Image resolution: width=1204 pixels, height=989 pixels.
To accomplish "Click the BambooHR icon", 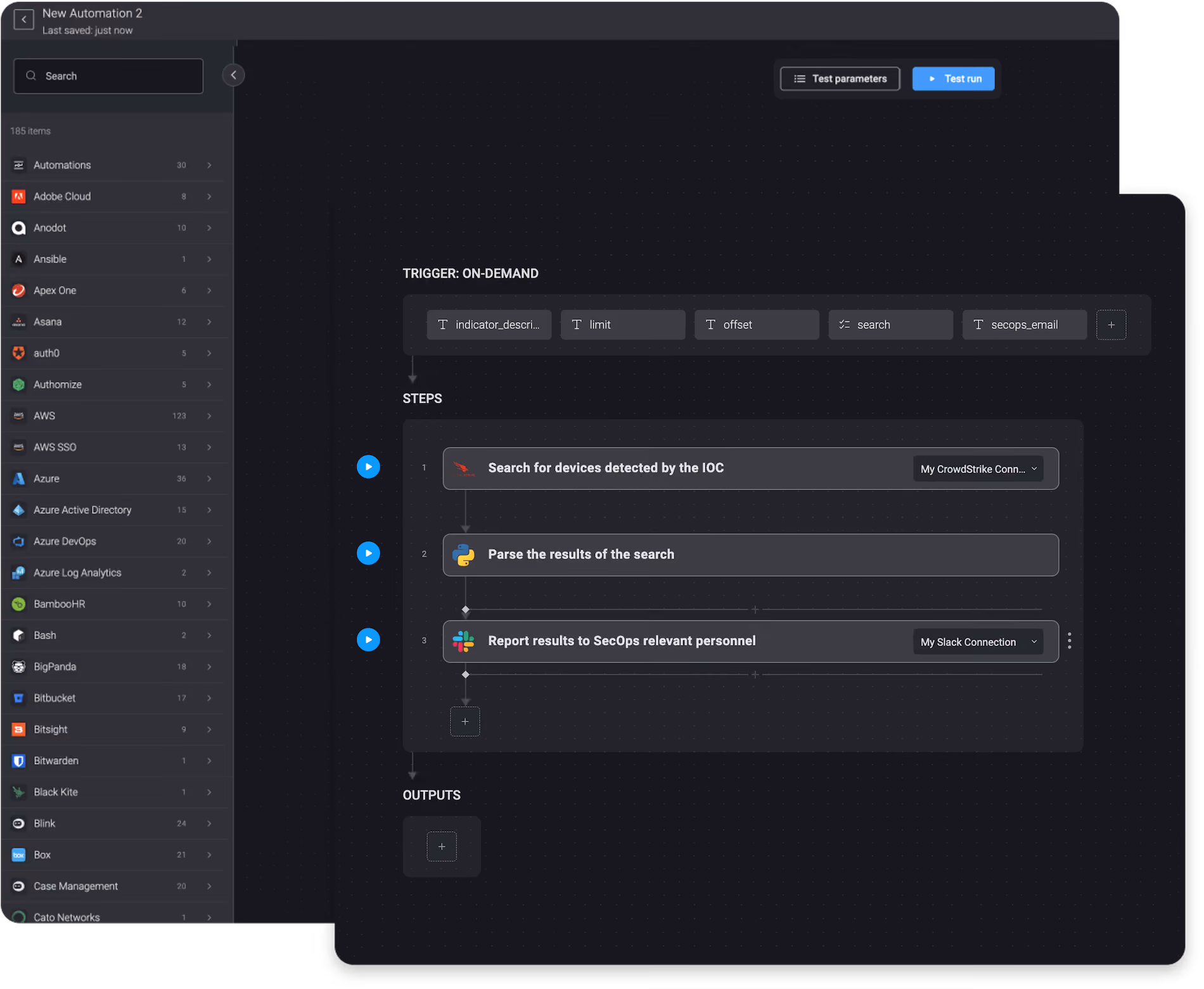I will coord(19,604).
